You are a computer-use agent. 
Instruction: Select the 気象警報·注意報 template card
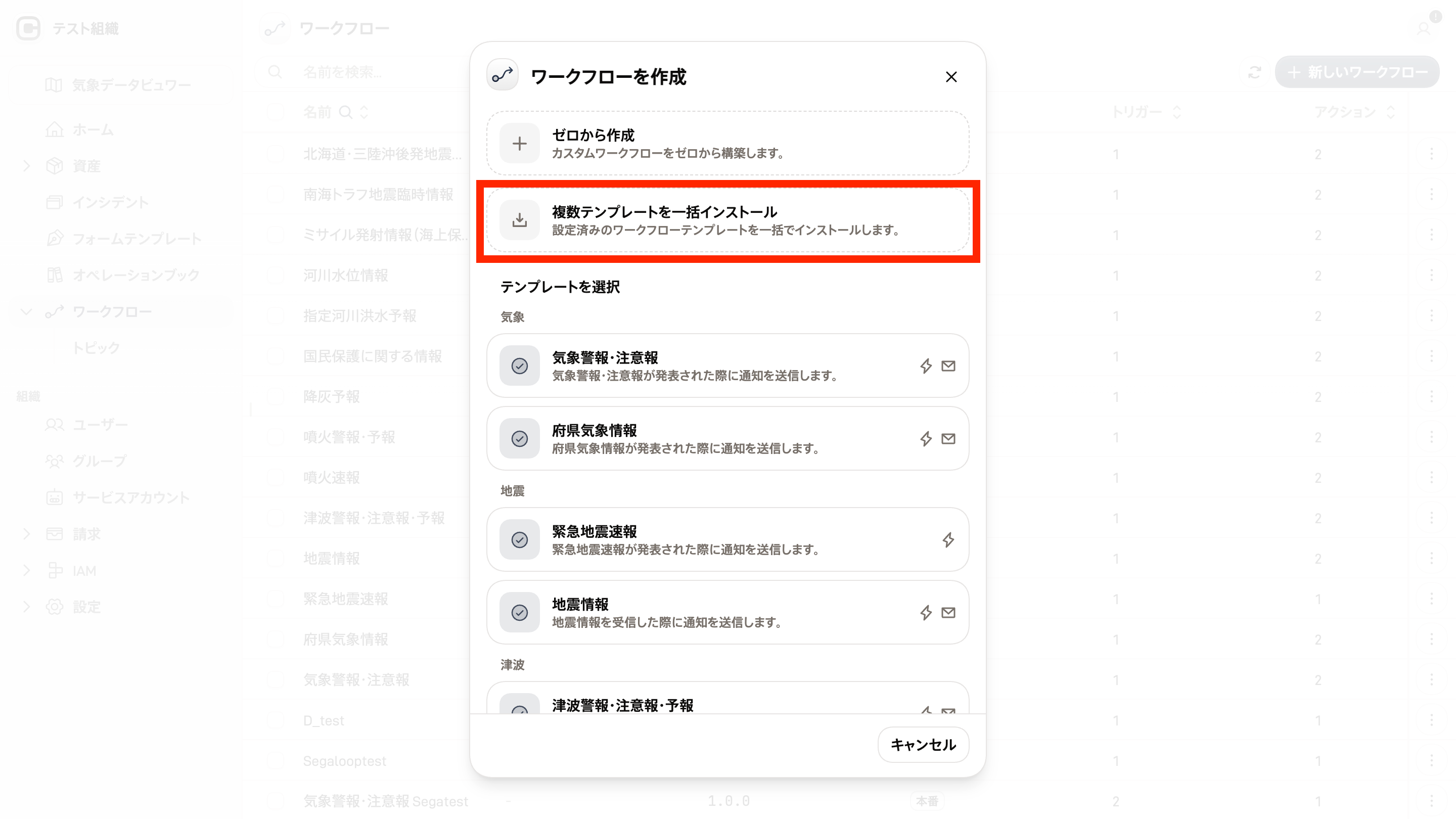[727, 366]
